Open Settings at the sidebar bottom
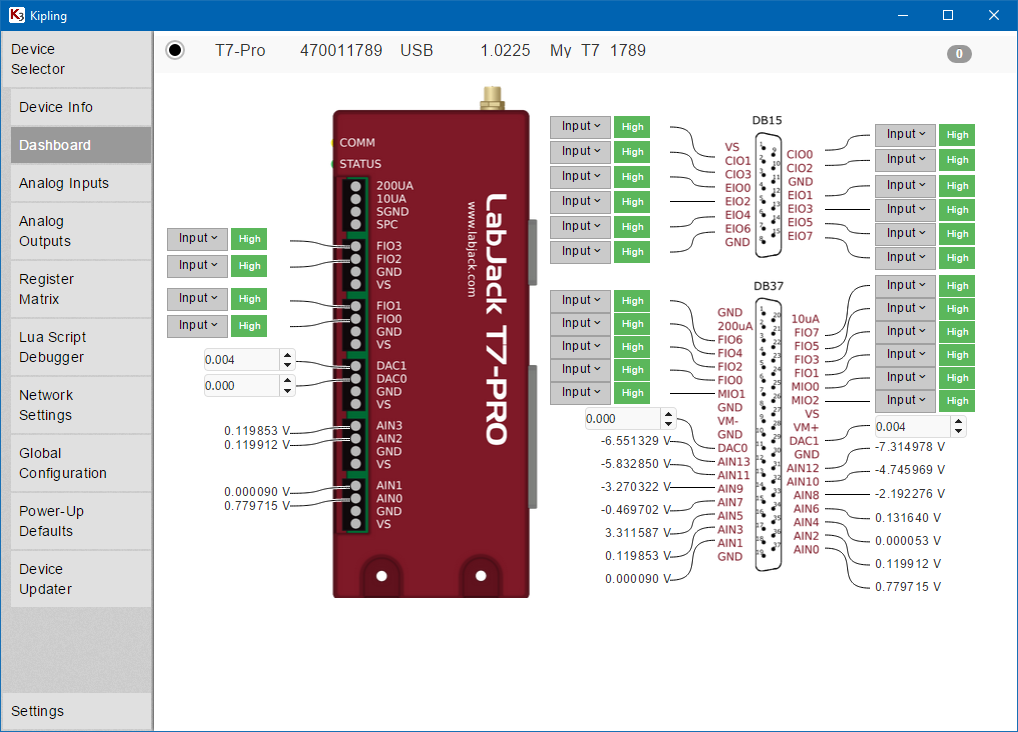Screen dimensions: 1018x732 click(37, 711)
